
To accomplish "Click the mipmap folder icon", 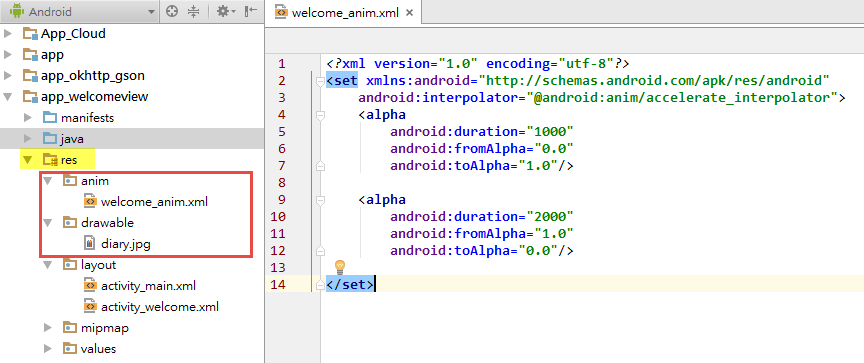I will [69, 328].
